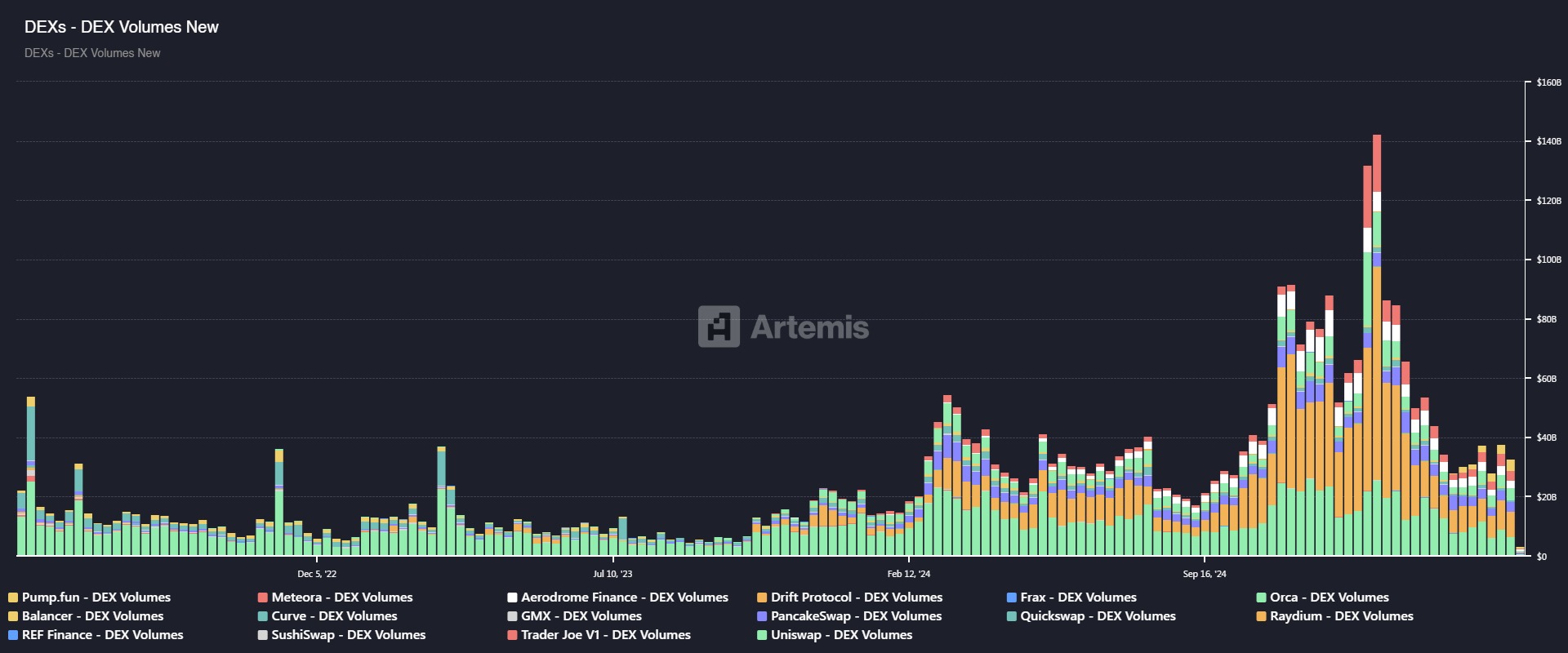This screenshot has width=1568, height=653.
Task: Select PancakeSwap - DEX Volumes legend label
Action: point(856,616)
